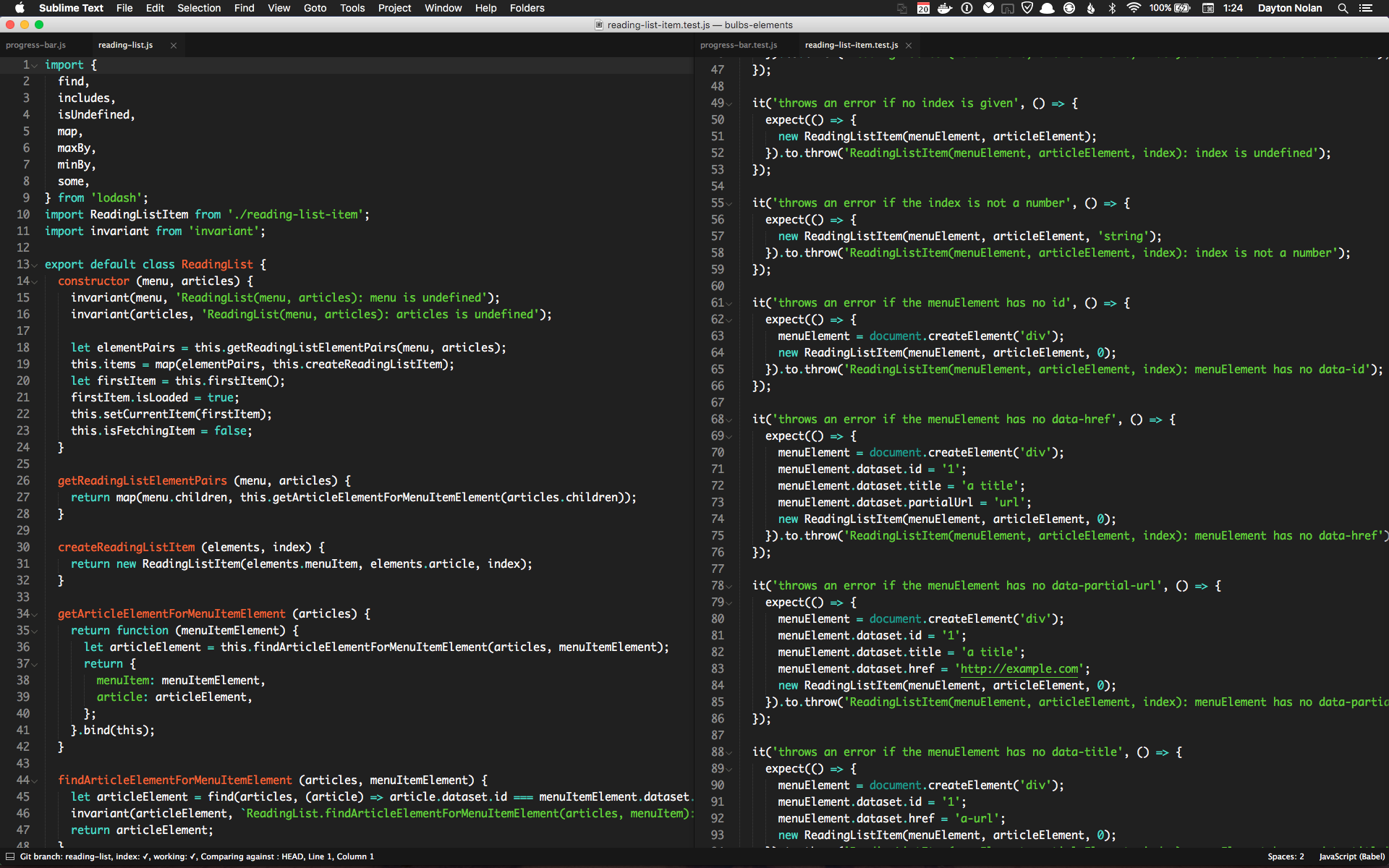This screenshot has width=1389, height=868.
Task: Fold the test block at line 49
Action: (x=729, y=104)
